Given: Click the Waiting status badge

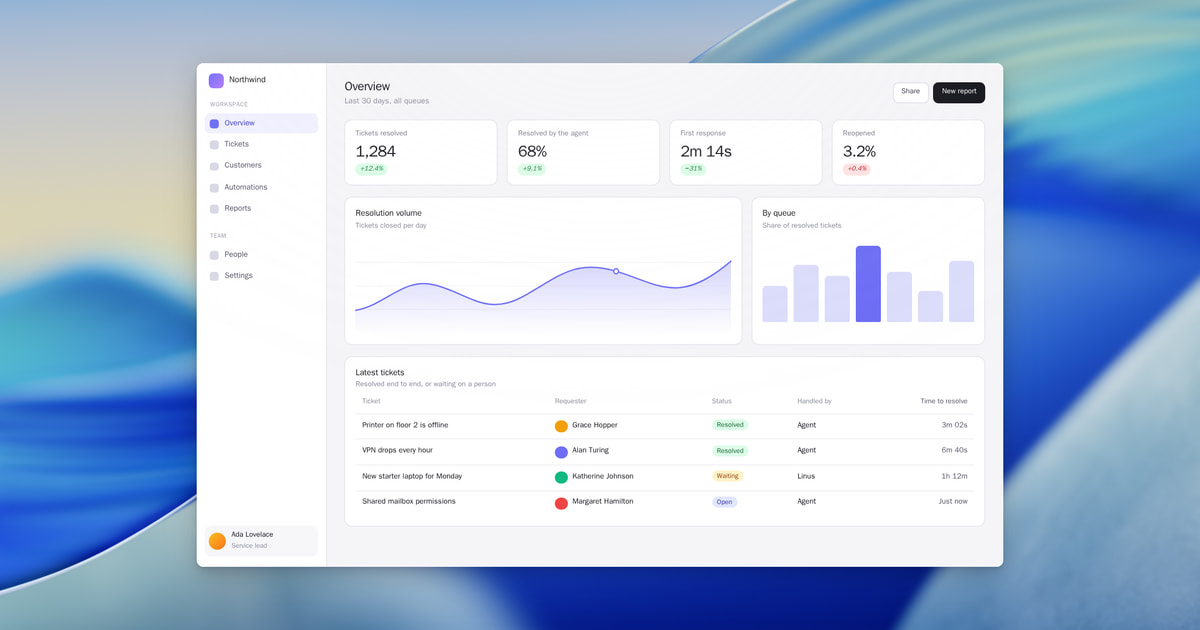Looking at the screenshot, I should point(728,476).
